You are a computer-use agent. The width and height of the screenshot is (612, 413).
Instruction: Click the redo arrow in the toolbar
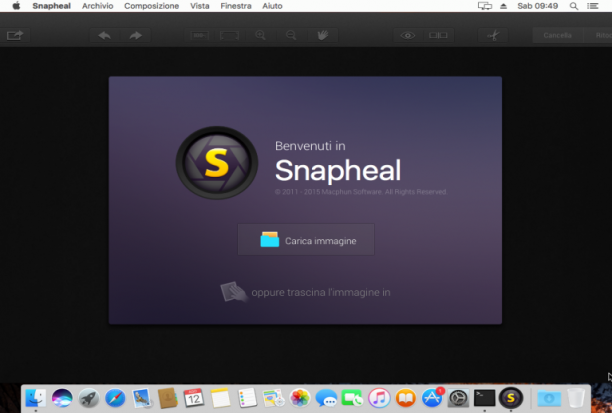(x=135, y=36)
